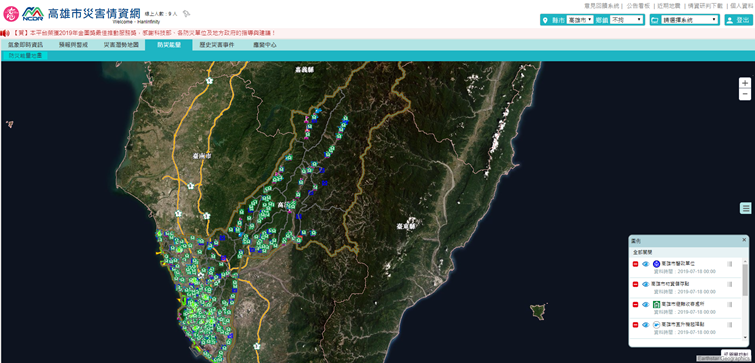Open the 縣市 county dropdown
The height and width of the screenshot is (363, 755).
click(x=580, y=20)
